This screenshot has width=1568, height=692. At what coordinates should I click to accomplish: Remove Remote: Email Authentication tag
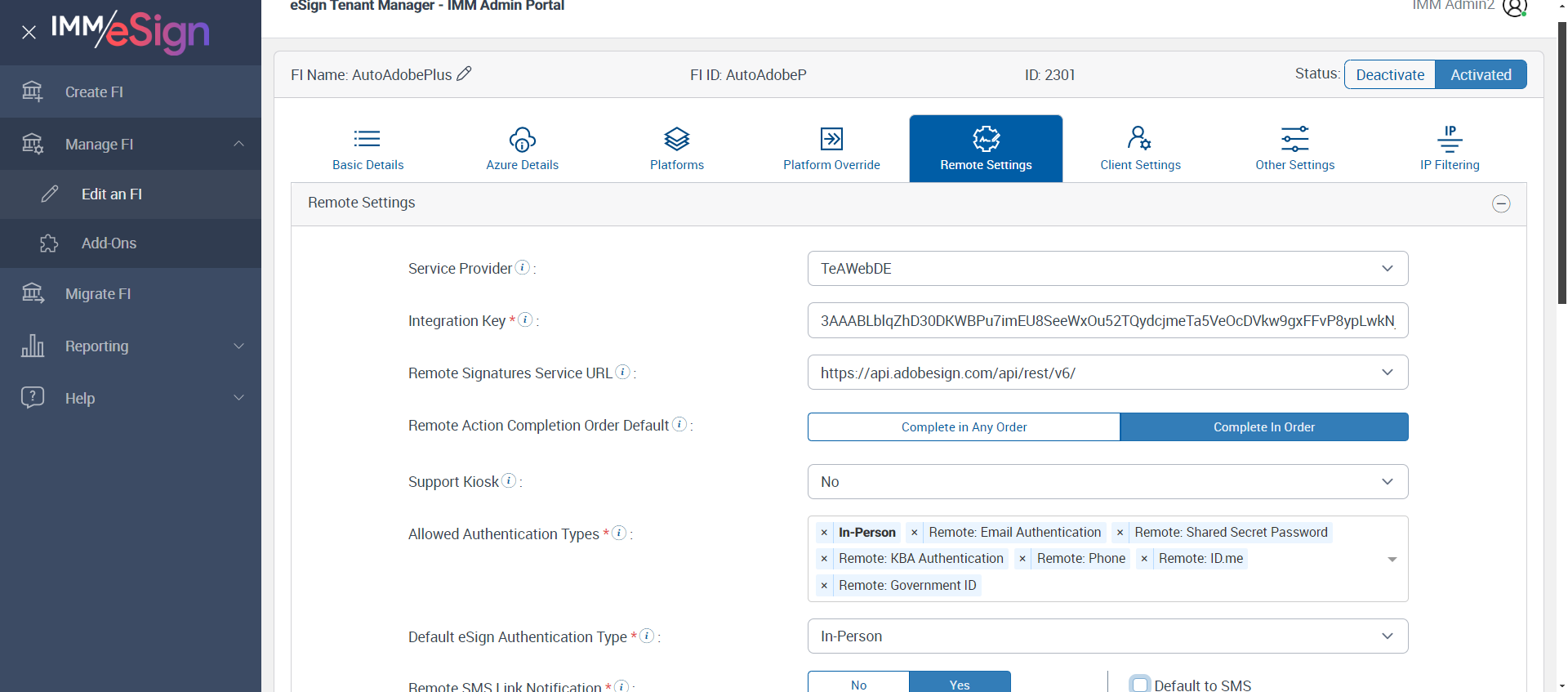pyautogui.click(x=915, y=533)
